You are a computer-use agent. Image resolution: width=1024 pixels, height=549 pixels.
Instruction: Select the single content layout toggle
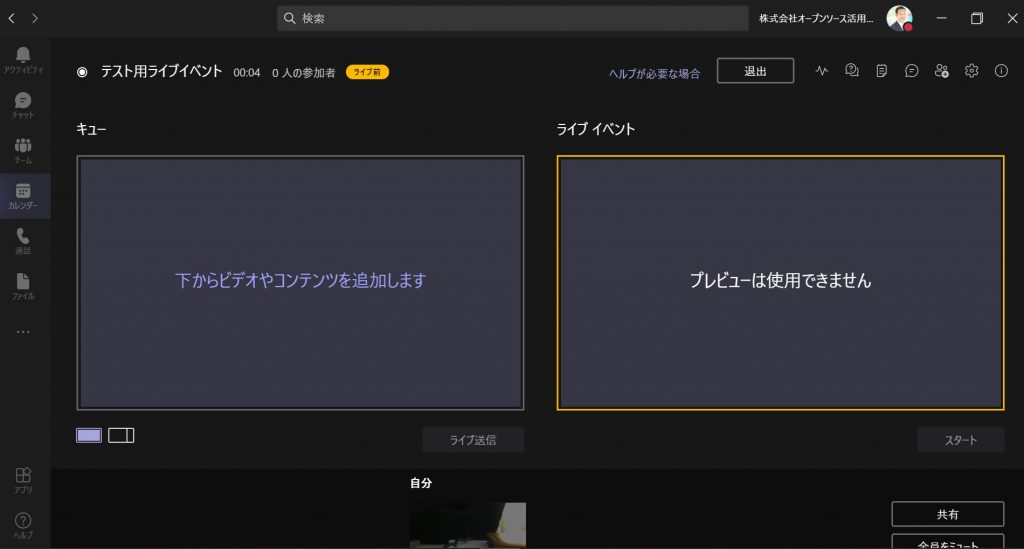click(89, 435)
